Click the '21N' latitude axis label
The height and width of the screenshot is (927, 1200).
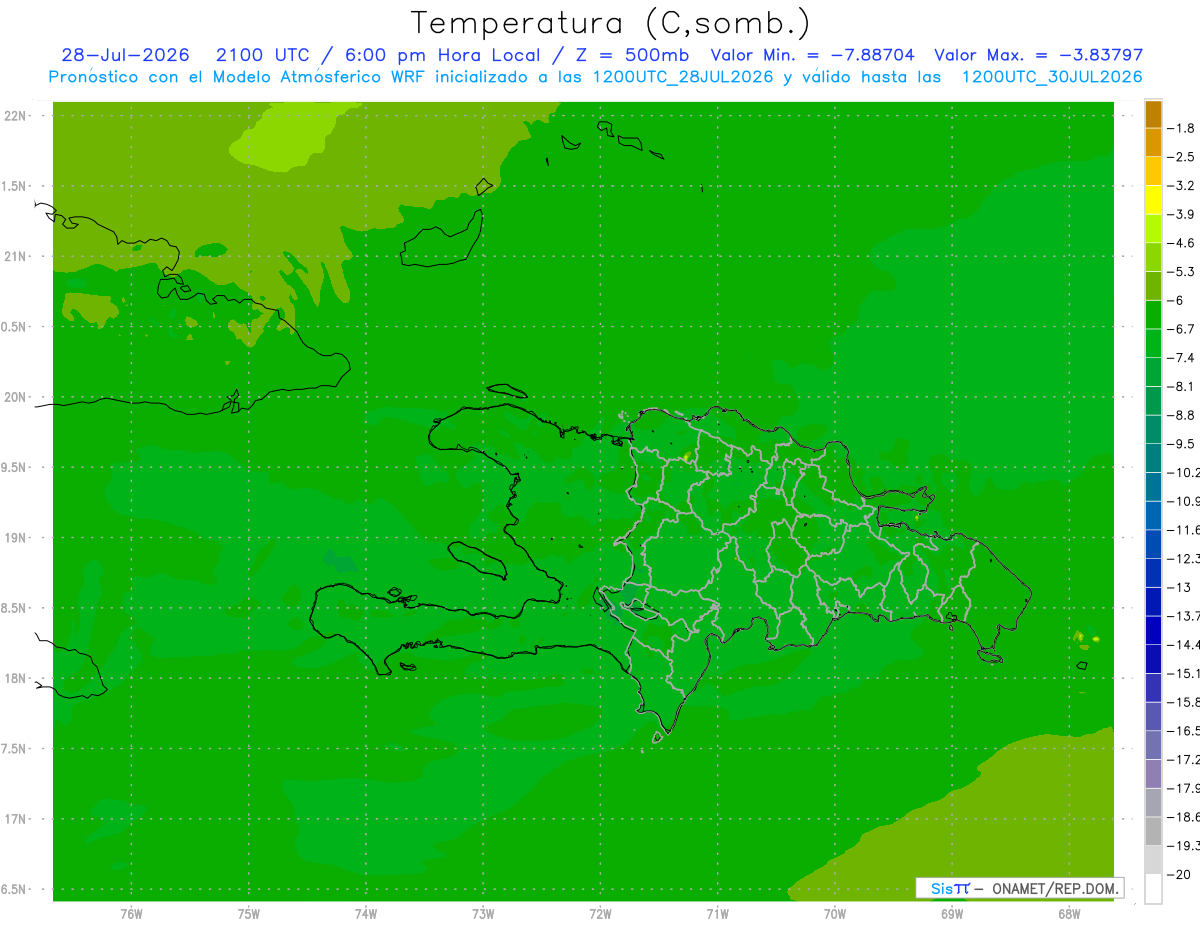16,256
